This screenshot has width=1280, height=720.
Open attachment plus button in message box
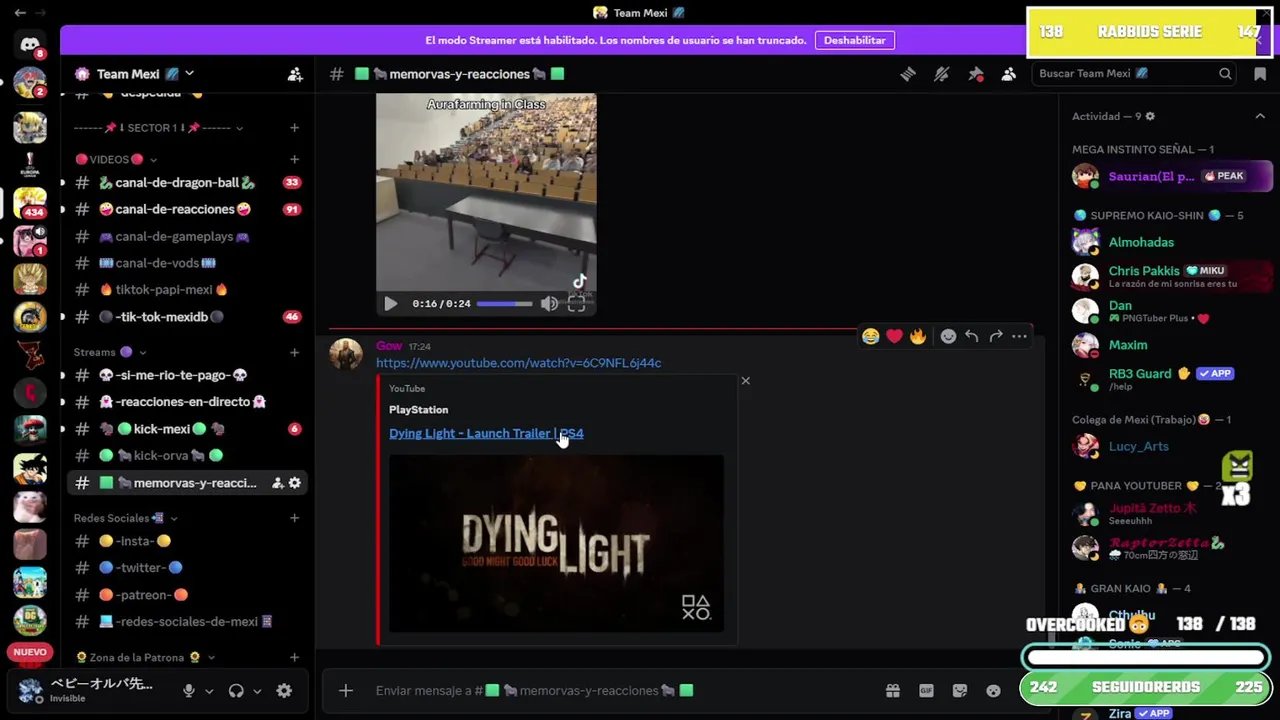[346, 690]
